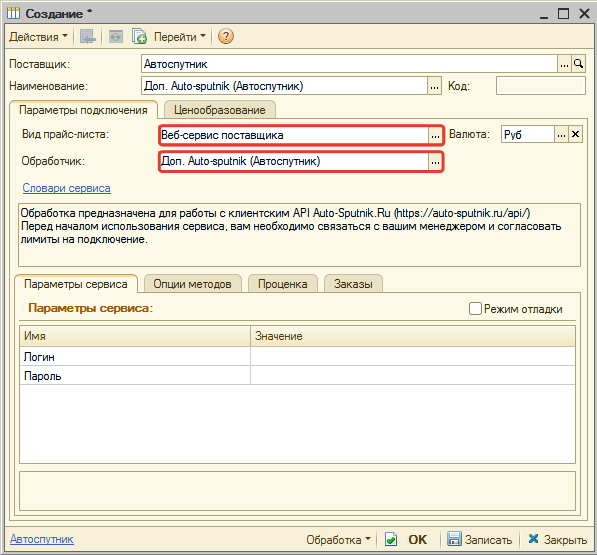
Task: Click ellipsis button for Вид прайс-листа
Action: pos(435,135)
